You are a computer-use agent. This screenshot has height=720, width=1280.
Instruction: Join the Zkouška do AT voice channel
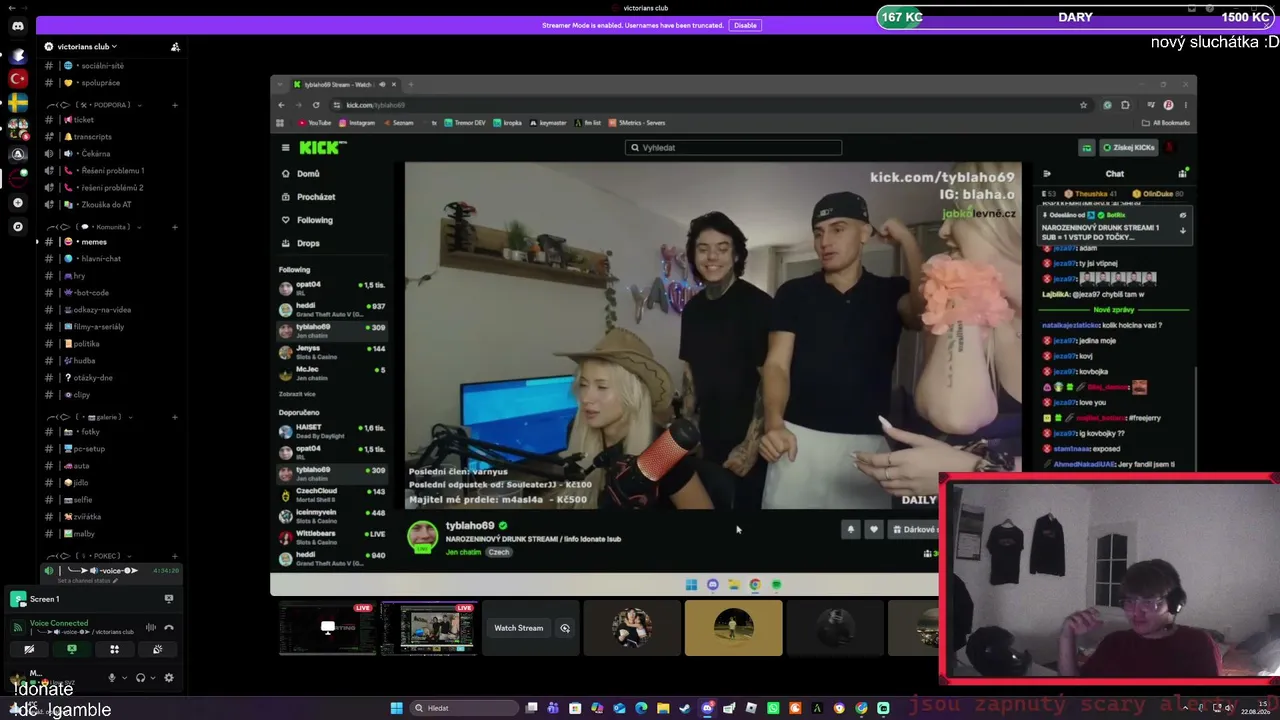[x=110, y=205]
